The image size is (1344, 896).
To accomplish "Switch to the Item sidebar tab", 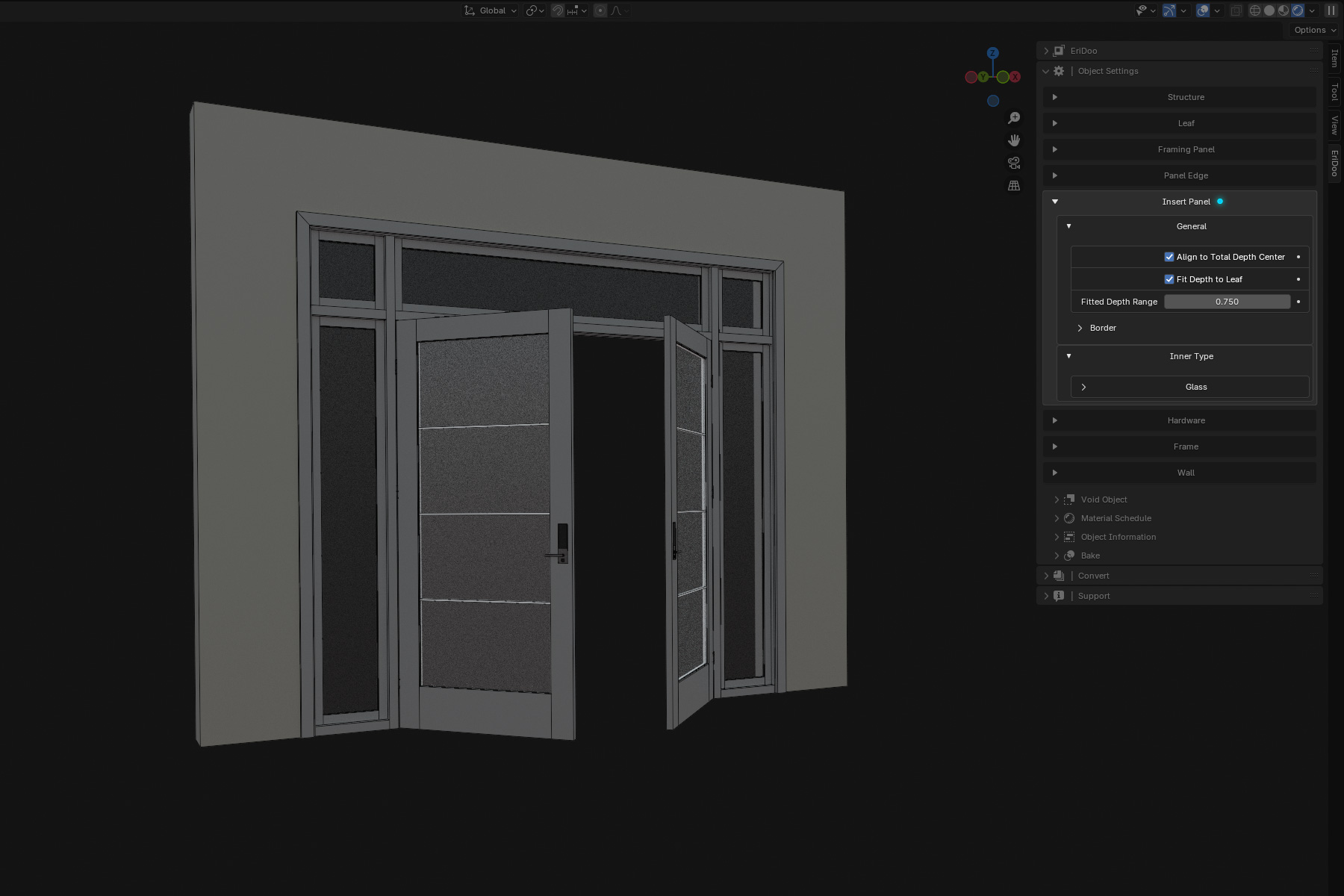I will click(1334, 57).
